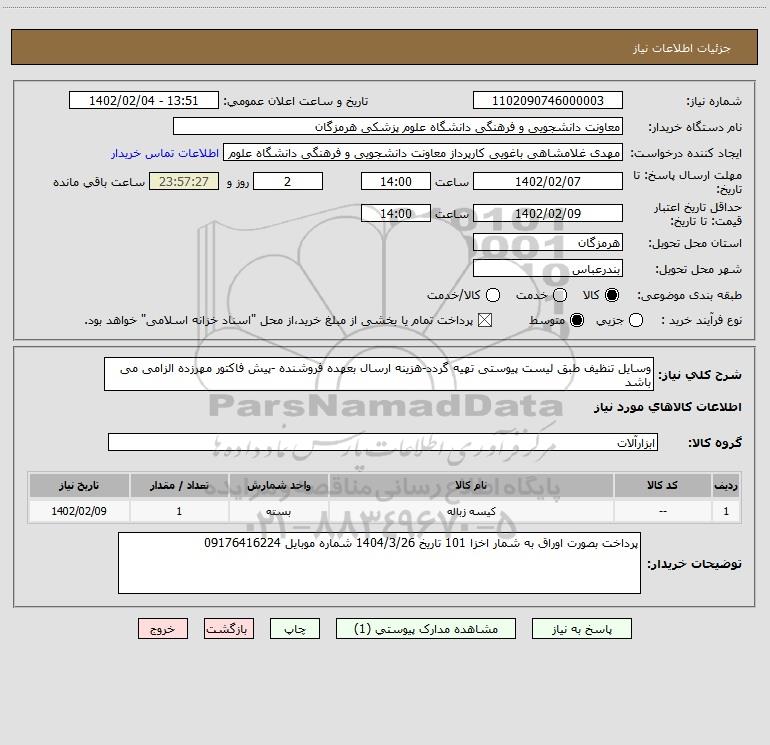Click the buyer organization name field
Screen dimensions: 770x745
point(398,126)
